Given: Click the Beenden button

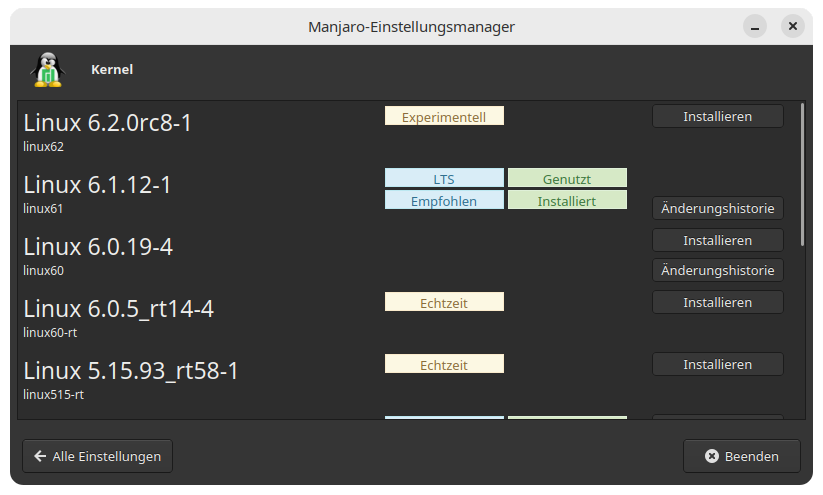Looking at the screenshot, I should click(x=742, y=456).
